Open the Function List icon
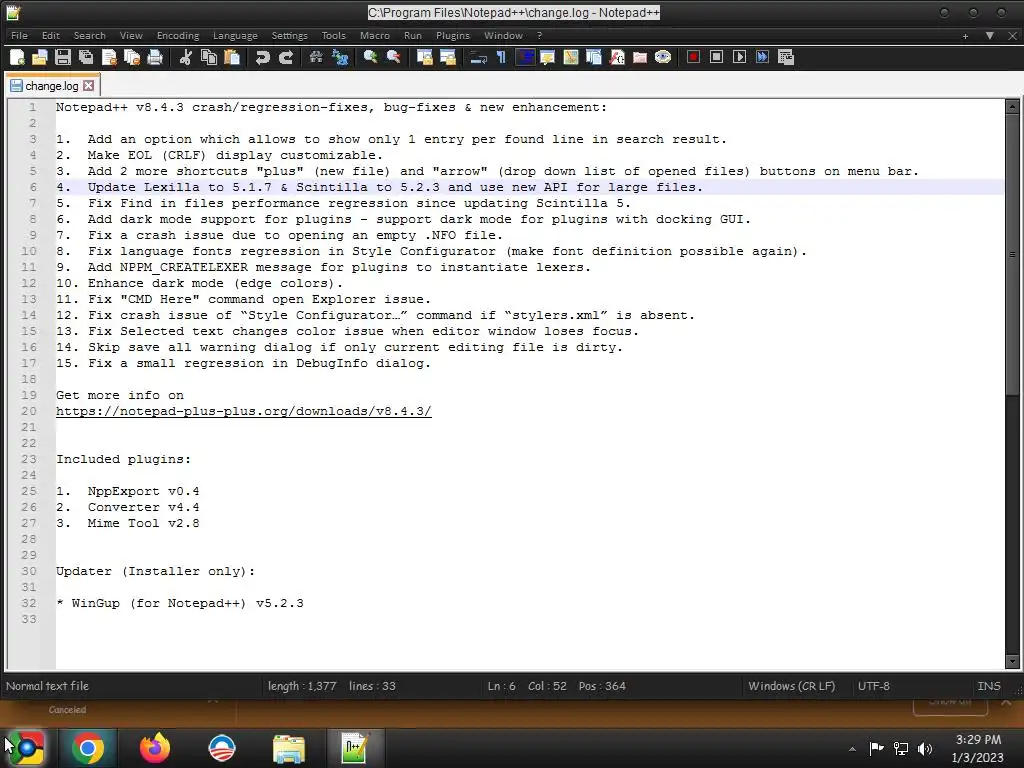The height and width of the screenshot is (768, 1024). [x=616, y=57]
